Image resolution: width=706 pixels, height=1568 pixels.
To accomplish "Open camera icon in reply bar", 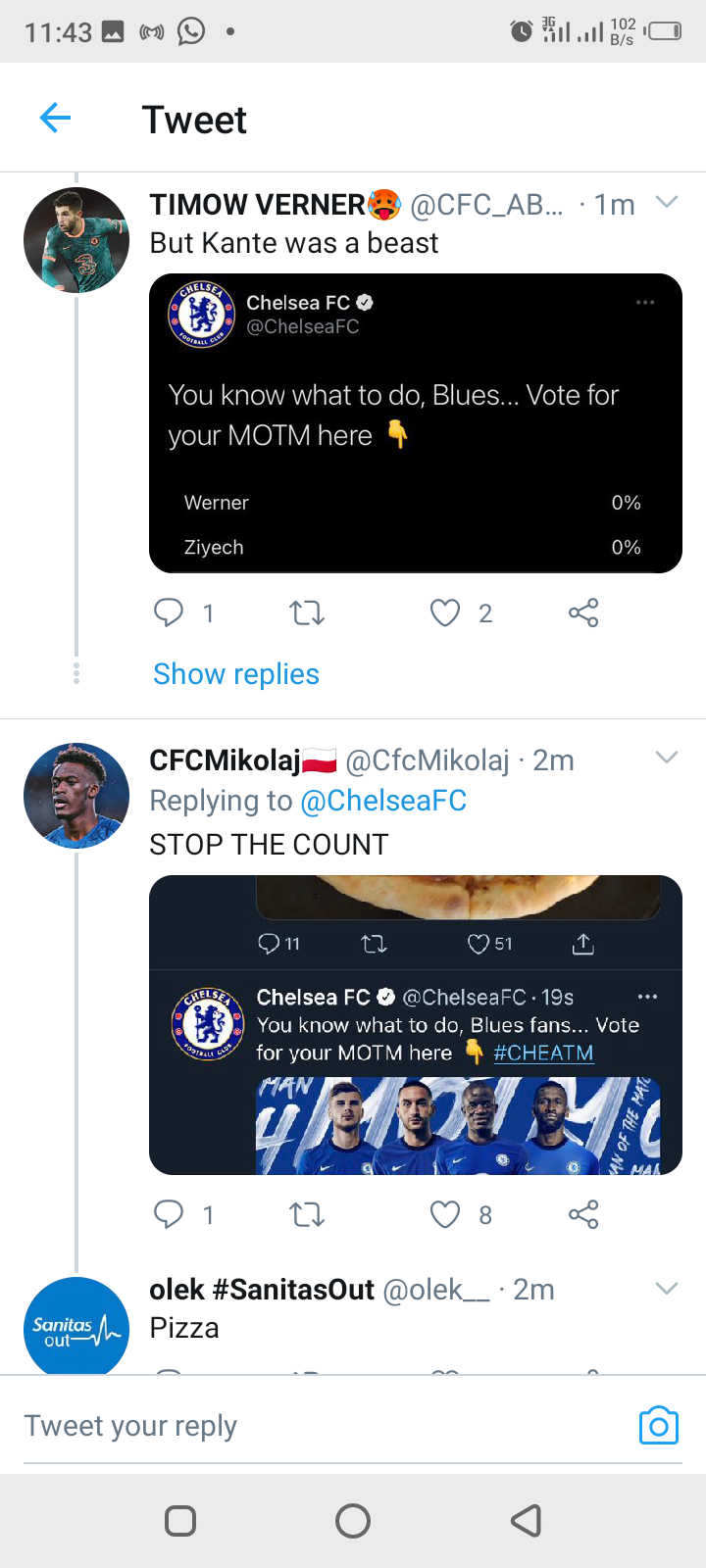I will click(658, 1426).
